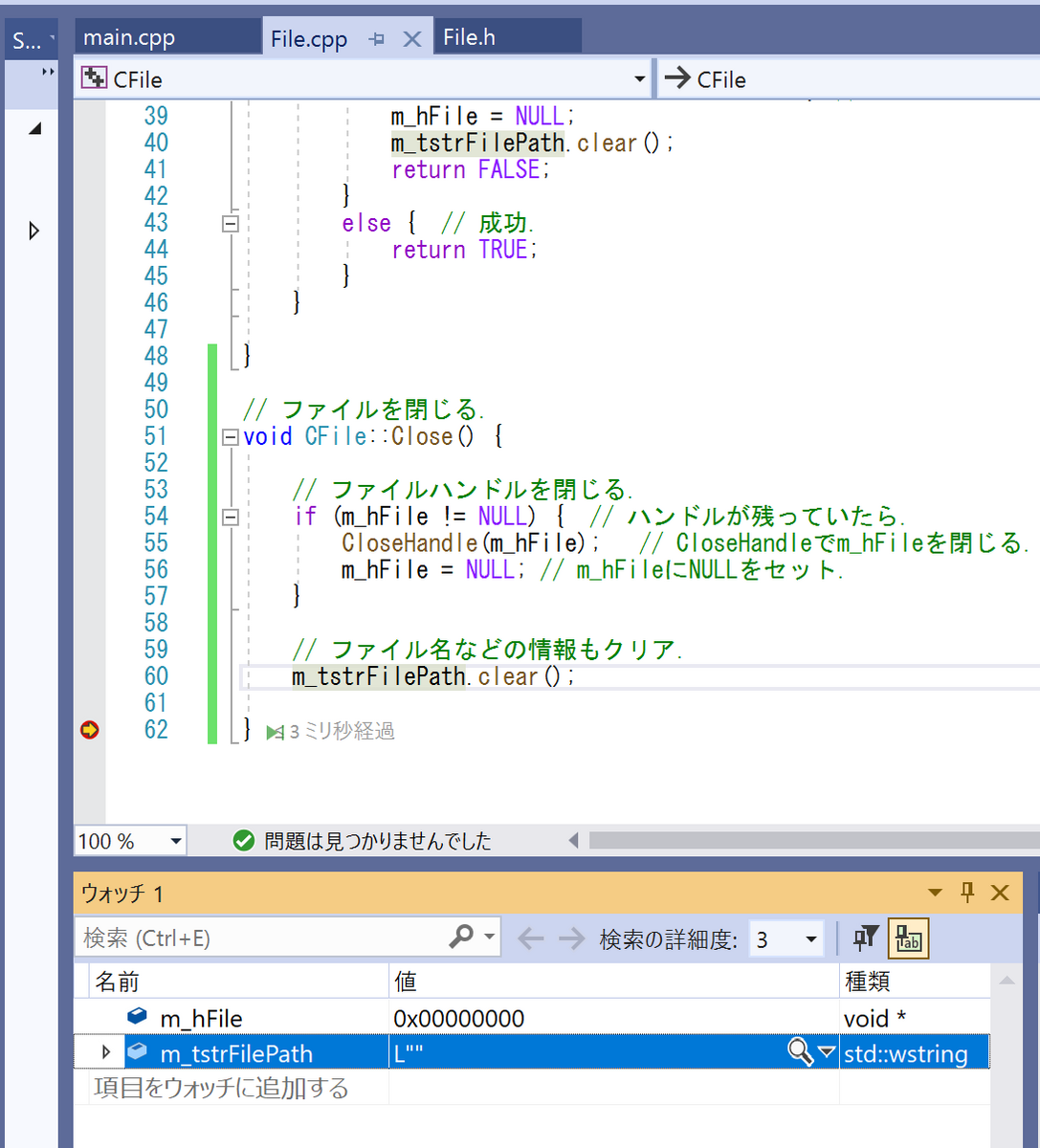Click the Watch search magnifier icon
Screen dimensions: 1040x1148
coord(461,937)
